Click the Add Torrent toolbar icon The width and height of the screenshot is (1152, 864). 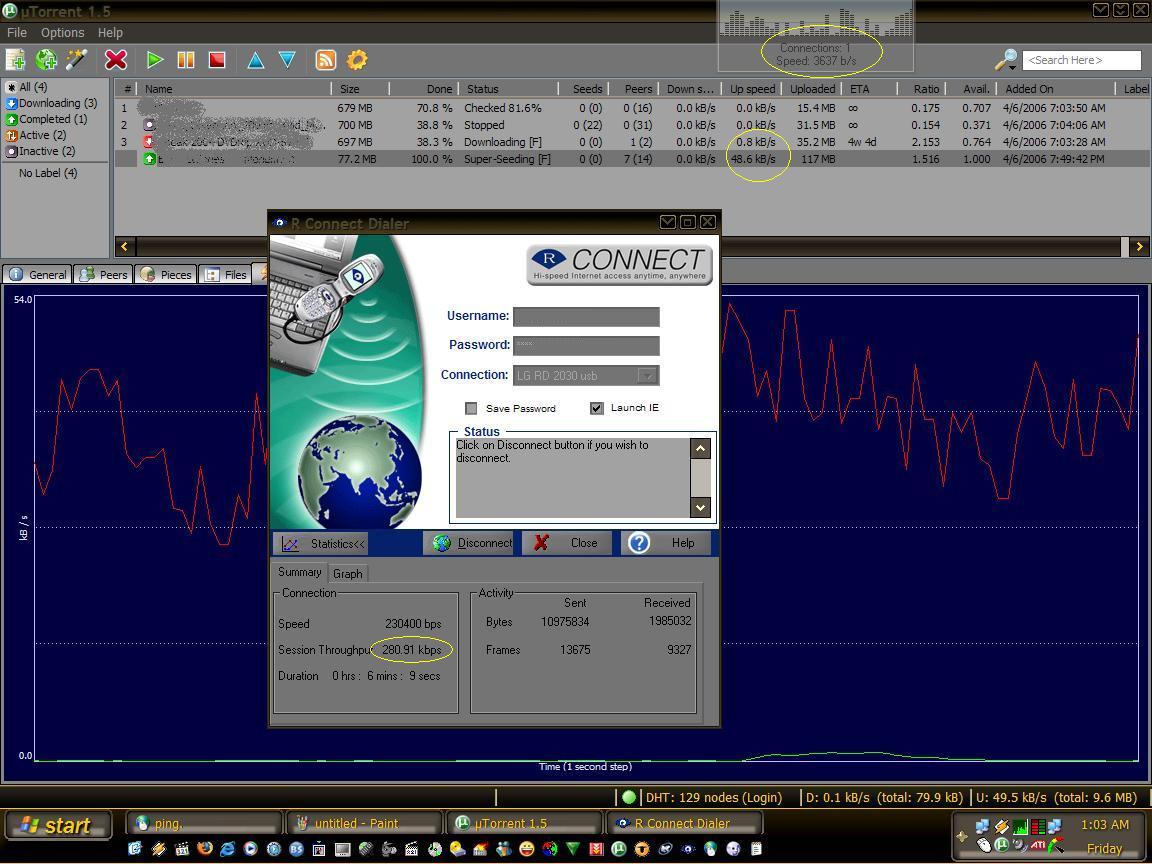tap(15, 60)
